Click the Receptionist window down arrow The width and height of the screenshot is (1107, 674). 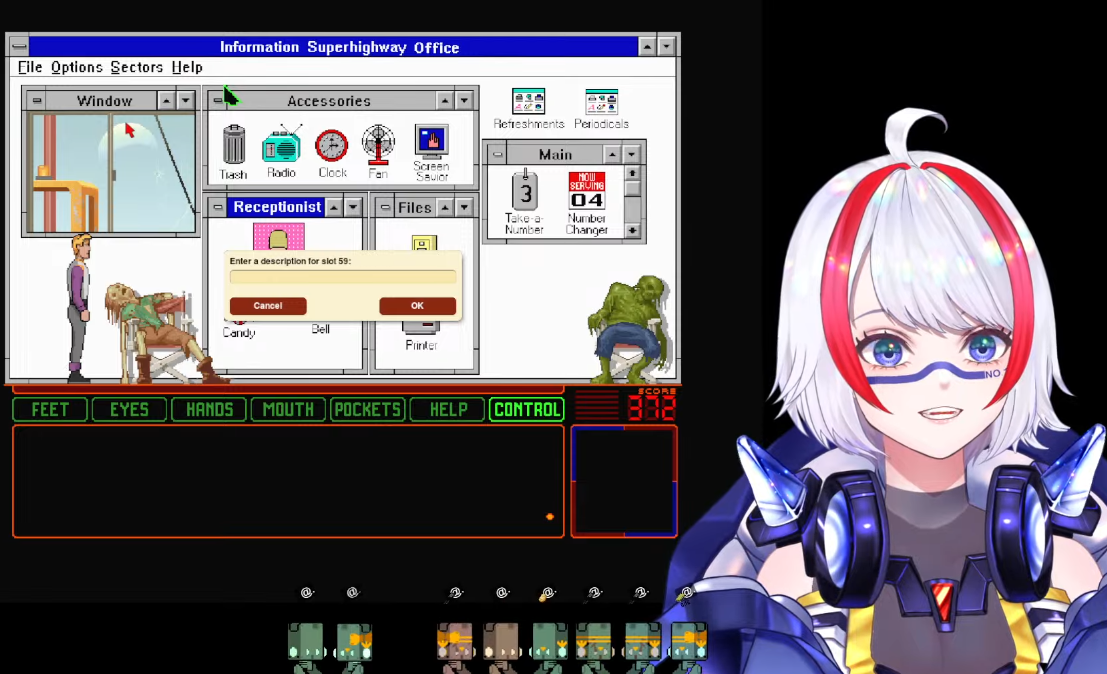(352, 207)
